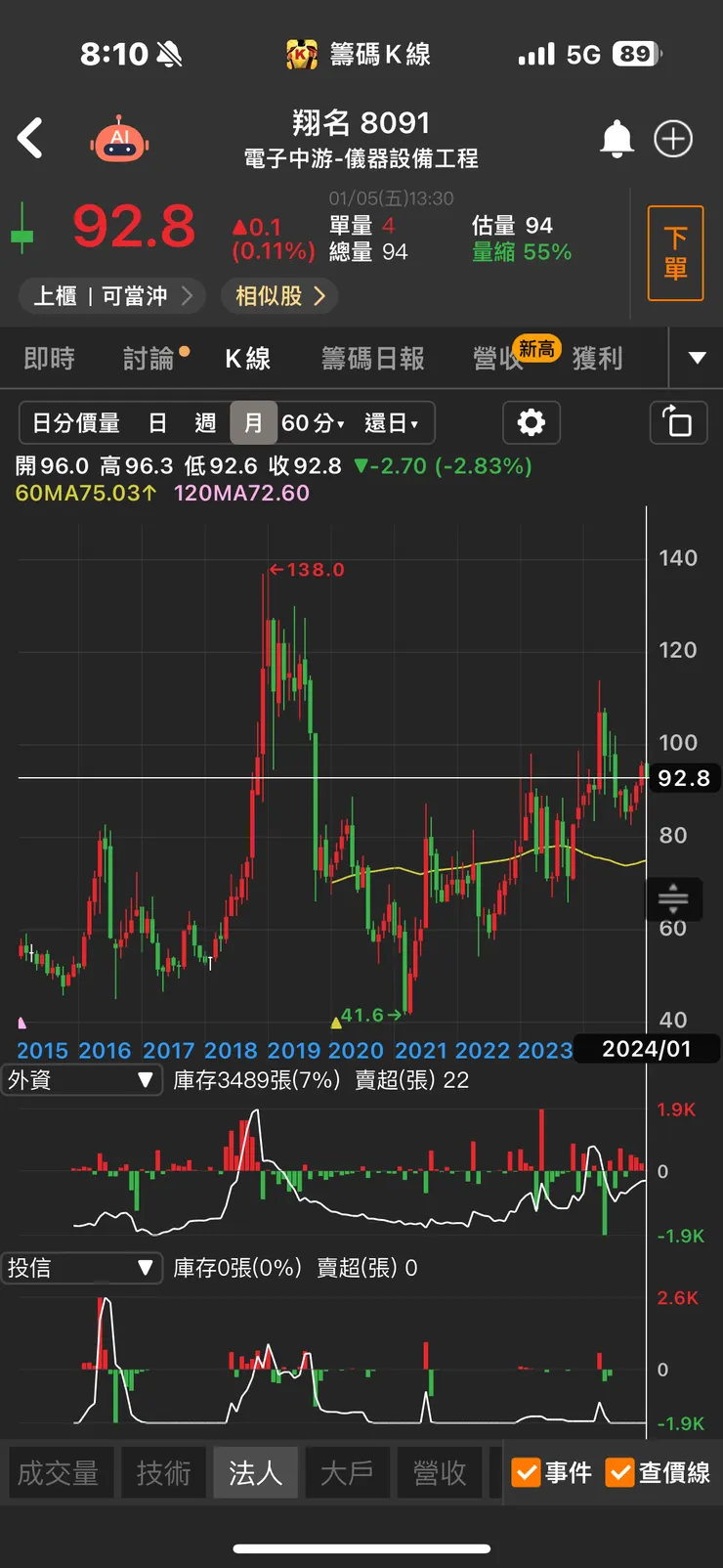
Task: Tap the 60MA75.03 indicator text
Action: pos(86,493)
